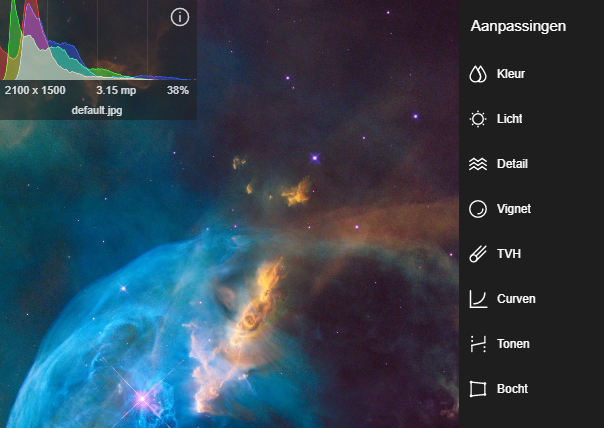Select the Tonen levels icon
The height and width of the screenshot is (428, 604).
[478, 344]
